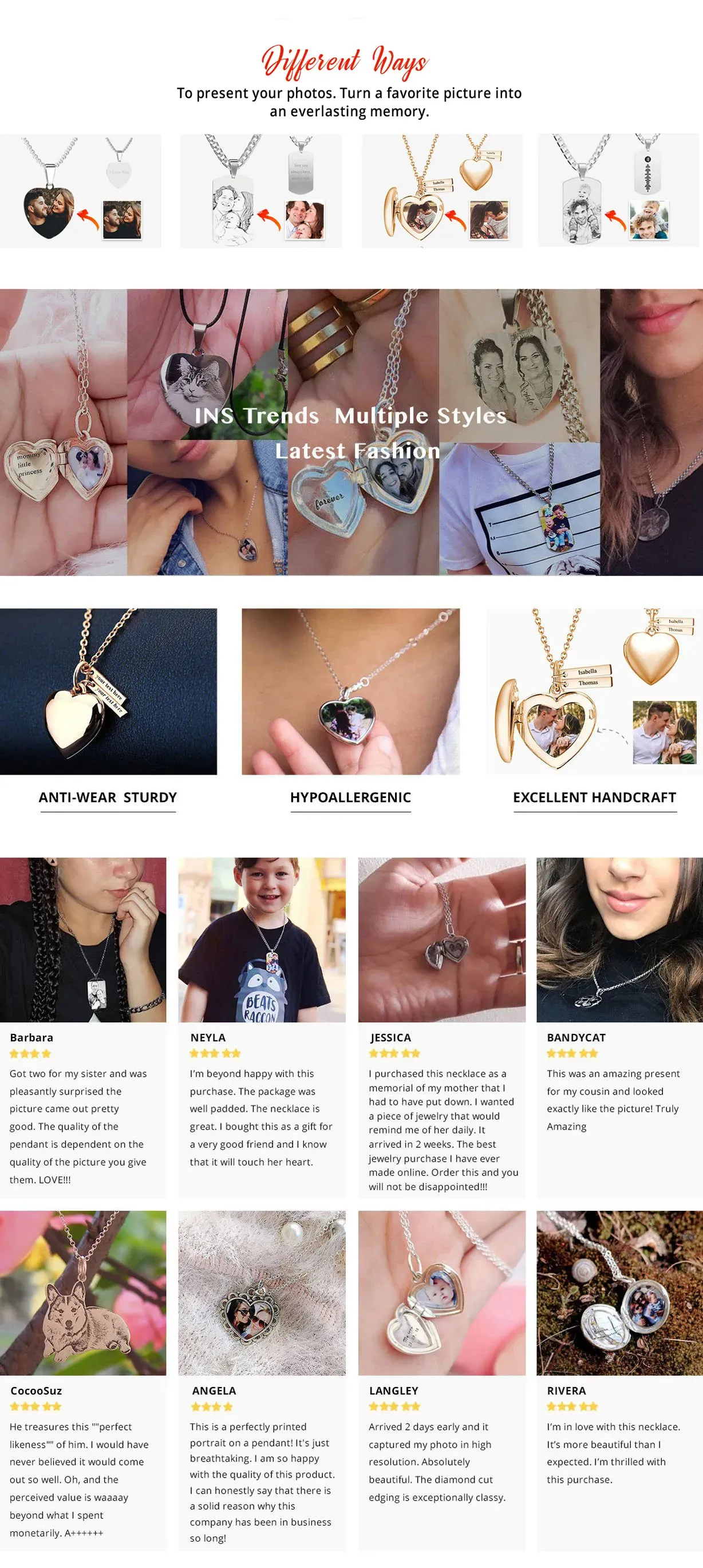The width and height of the screenshot is (703, 1568).
Task: Open NEYLA's review photo of smiling boy
Action: coord(262,940)
